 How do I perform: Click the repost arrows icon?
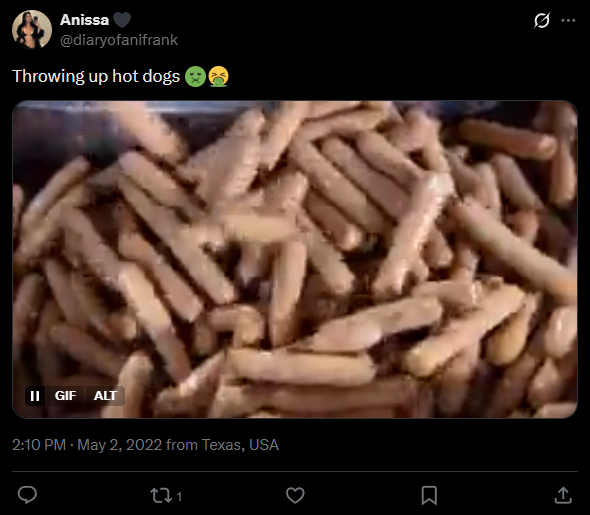[161, 495]
